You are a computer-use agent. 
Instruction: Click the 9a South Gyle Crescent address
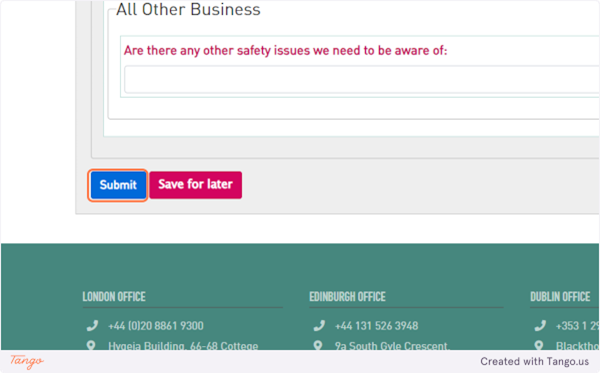[392, 345]
